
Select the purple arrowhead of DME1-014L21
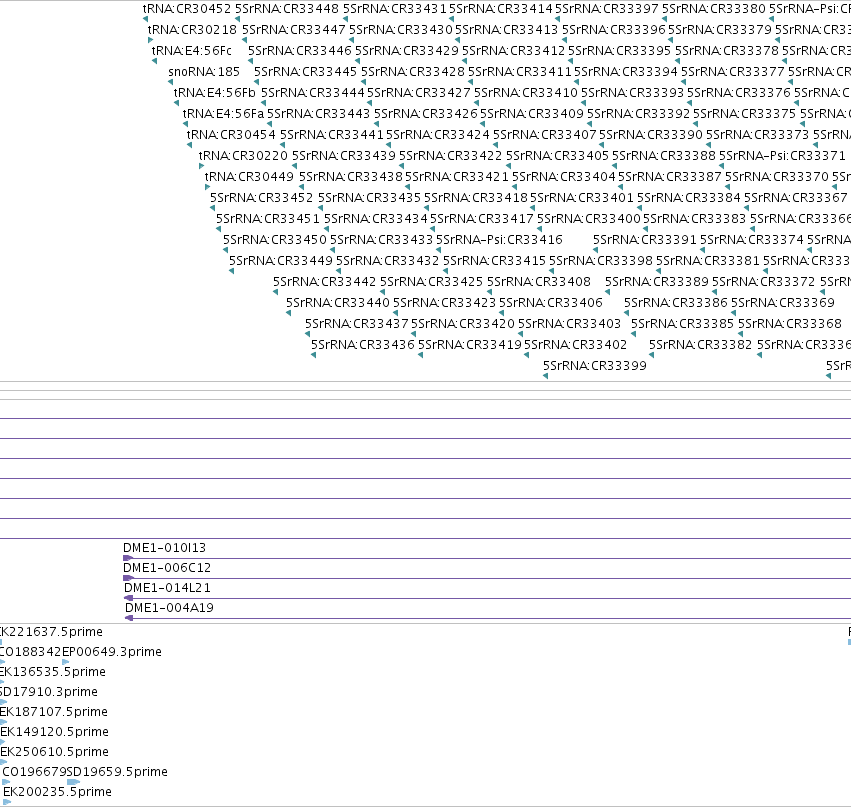point(129,598)
